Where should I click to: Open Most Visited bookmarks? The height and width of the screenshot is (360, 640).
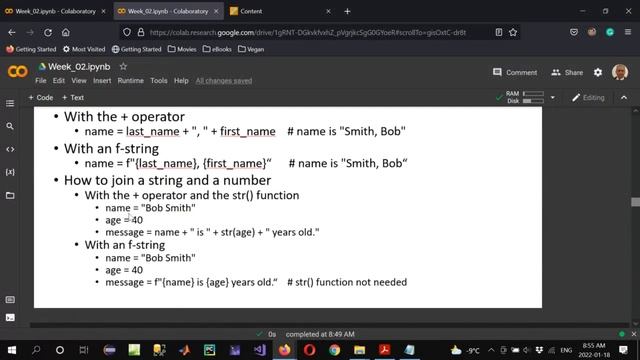[84, 49]
